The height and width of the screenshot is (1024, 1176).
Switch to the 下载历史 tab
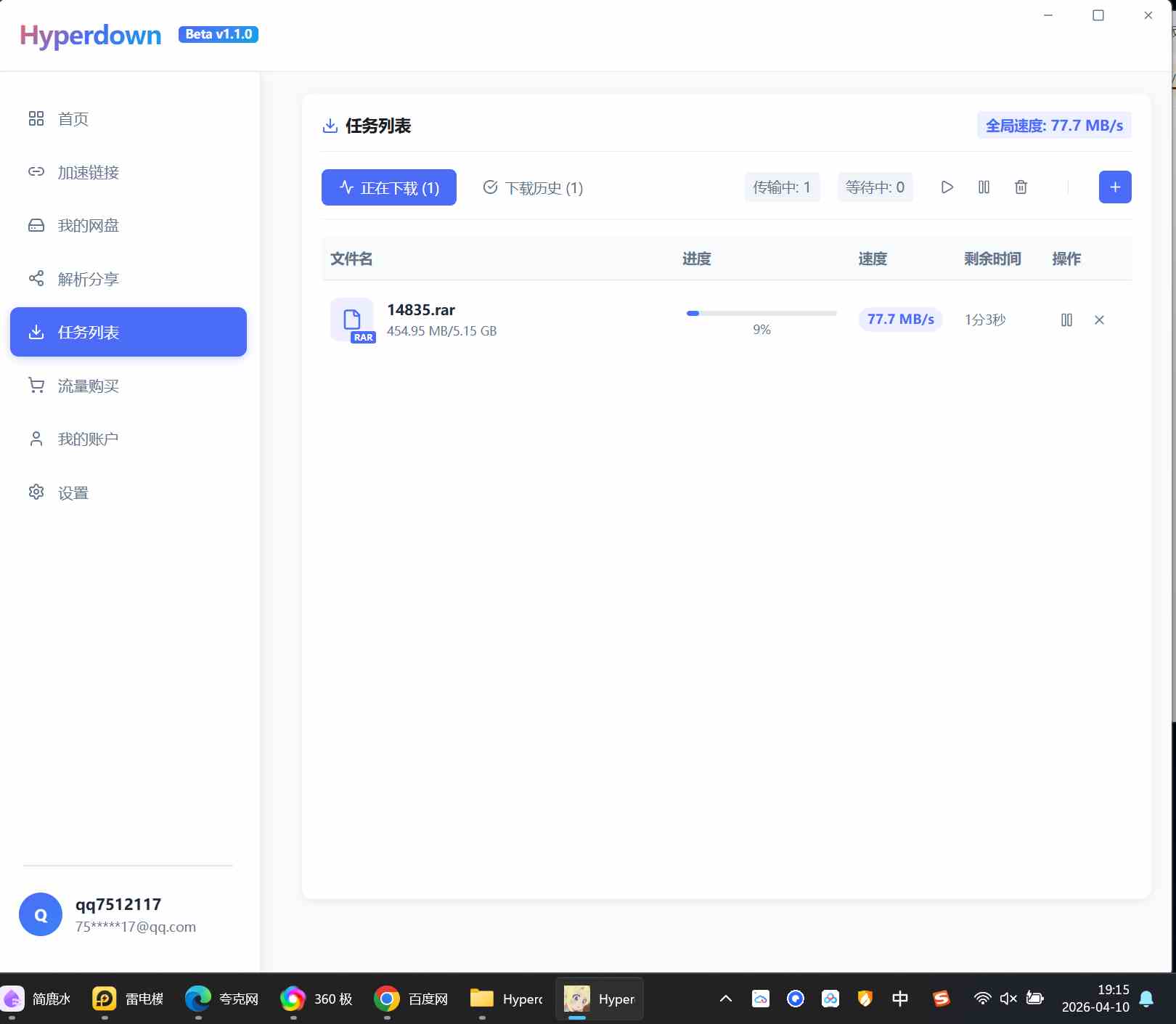(532, 187)
